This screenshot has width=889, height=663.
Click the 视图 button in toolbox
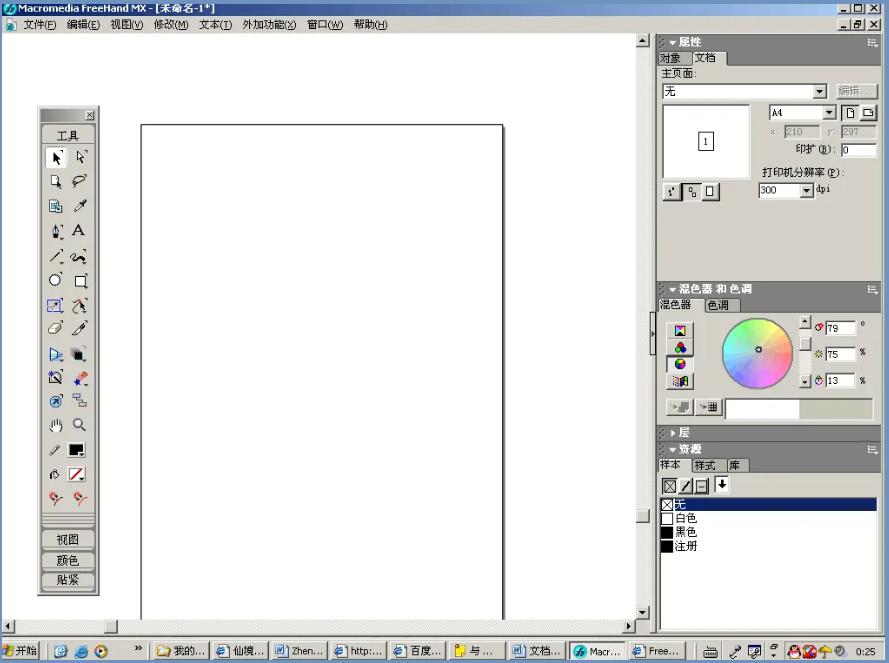67,540
